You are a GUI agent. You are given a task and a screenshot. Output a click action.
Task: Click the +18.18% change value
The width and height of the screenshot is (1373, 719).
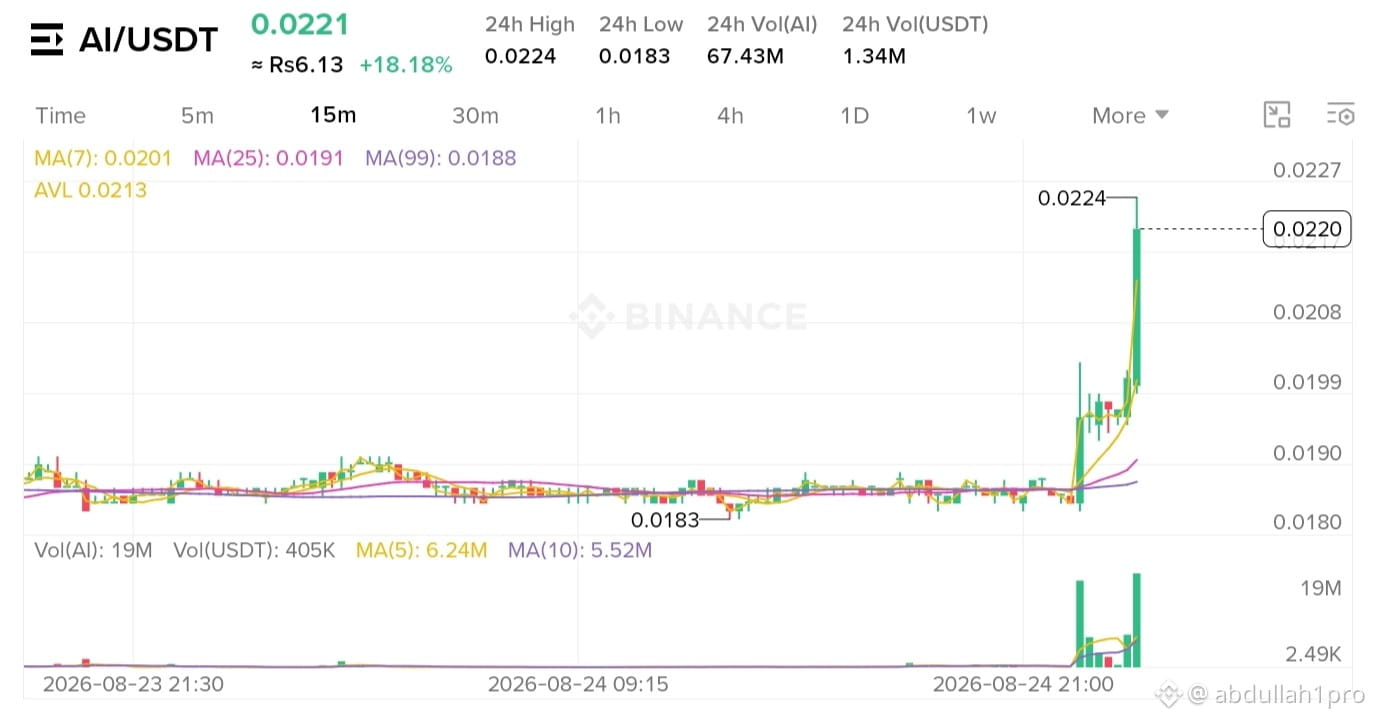click(406, 65)
